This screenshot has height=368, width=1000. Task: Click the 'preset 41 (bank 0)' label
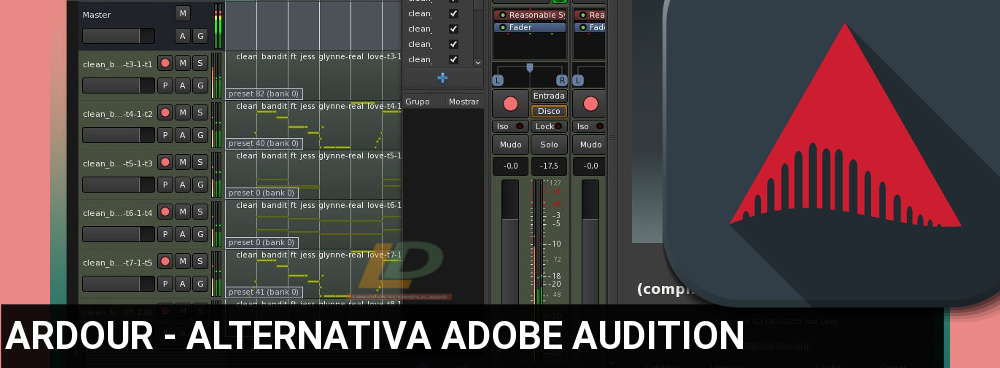click(x=264, y=292)
